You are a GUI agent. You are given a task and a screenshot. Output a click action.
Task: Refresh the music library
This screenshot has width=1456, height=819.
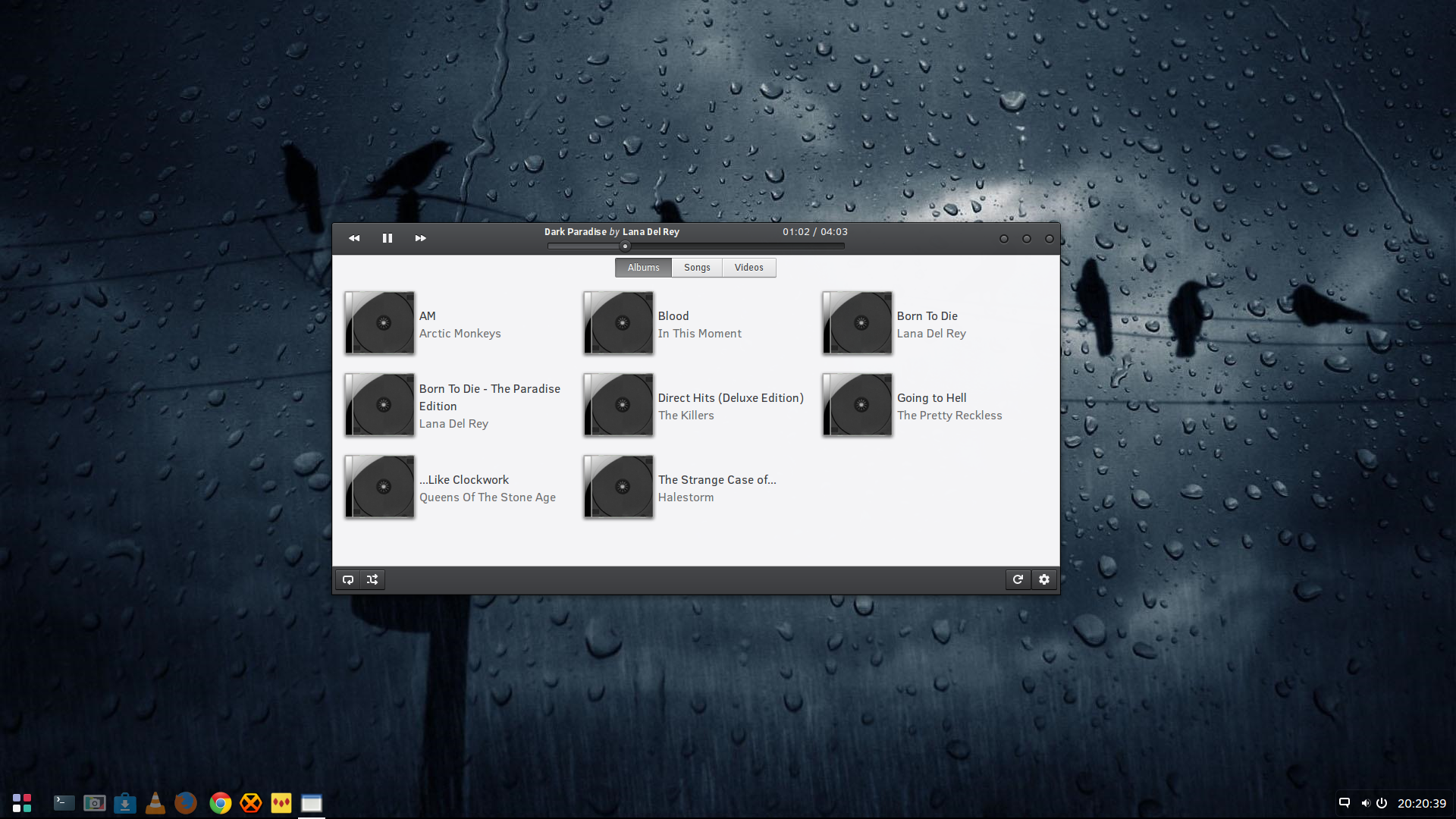(1018, 579)
